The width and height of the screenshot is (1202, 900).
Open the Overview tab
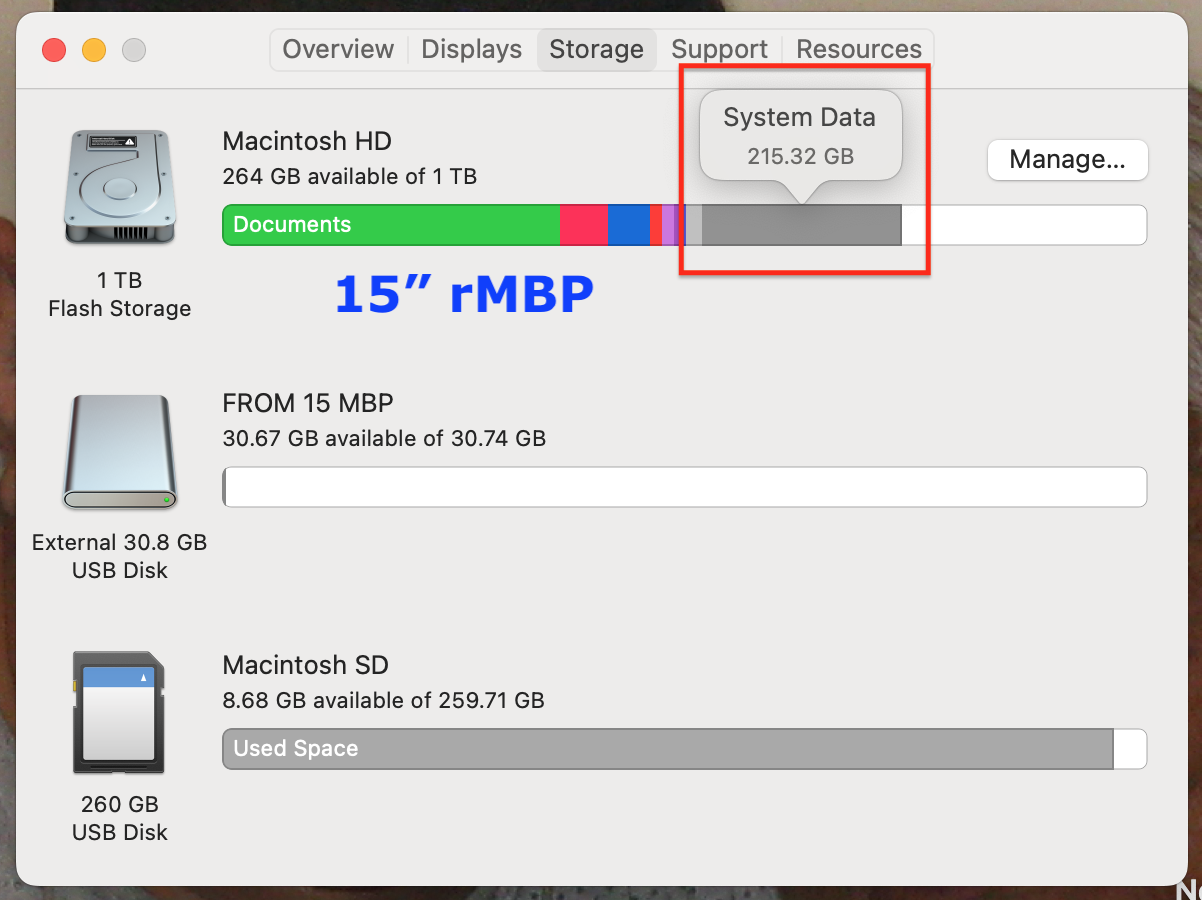coord(338,49)
